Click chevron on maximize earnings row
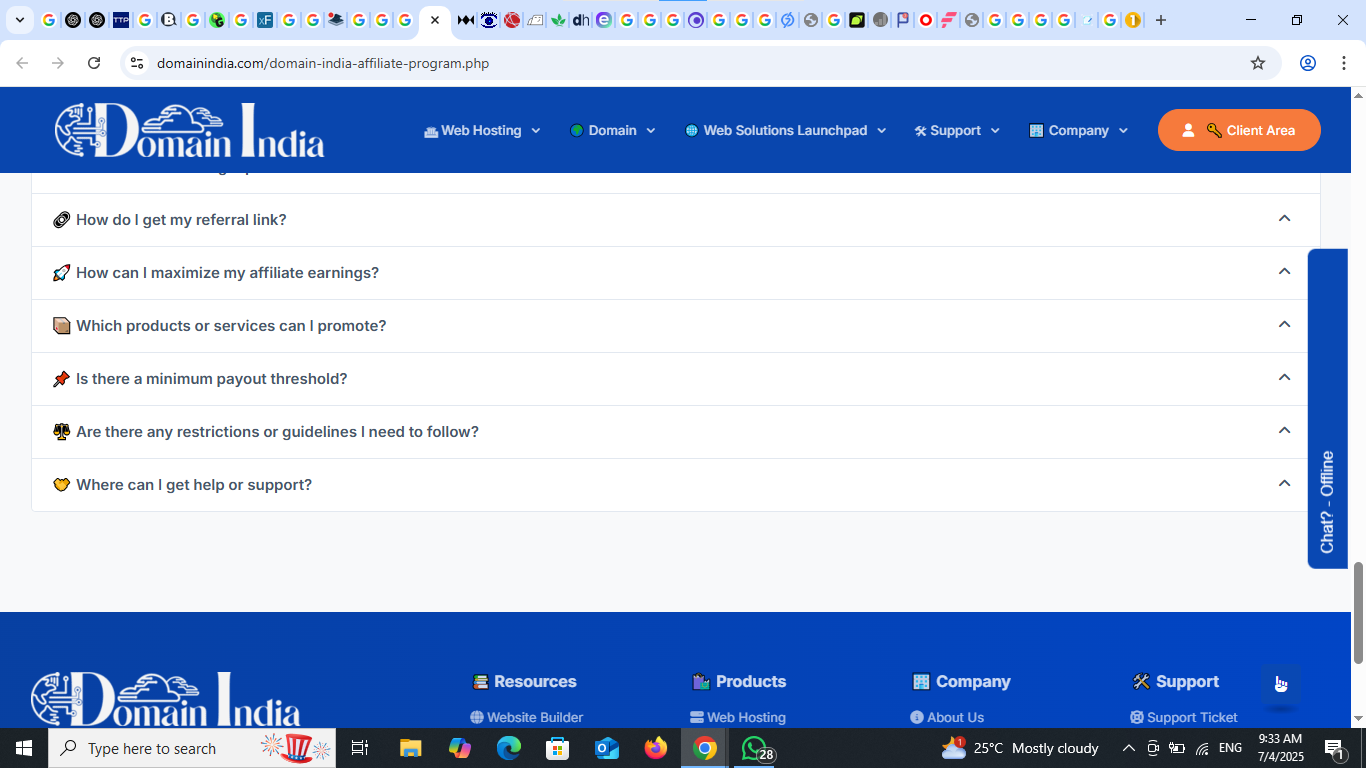 click(1285, 271)
